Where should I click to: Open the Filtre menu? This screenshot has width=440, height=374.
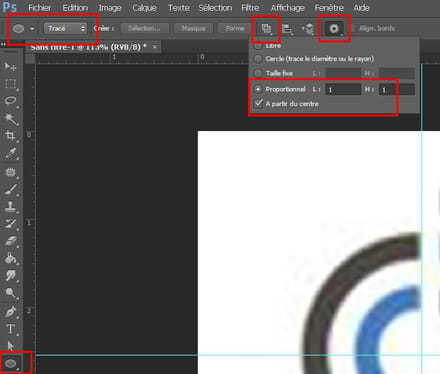pos(250,8)
